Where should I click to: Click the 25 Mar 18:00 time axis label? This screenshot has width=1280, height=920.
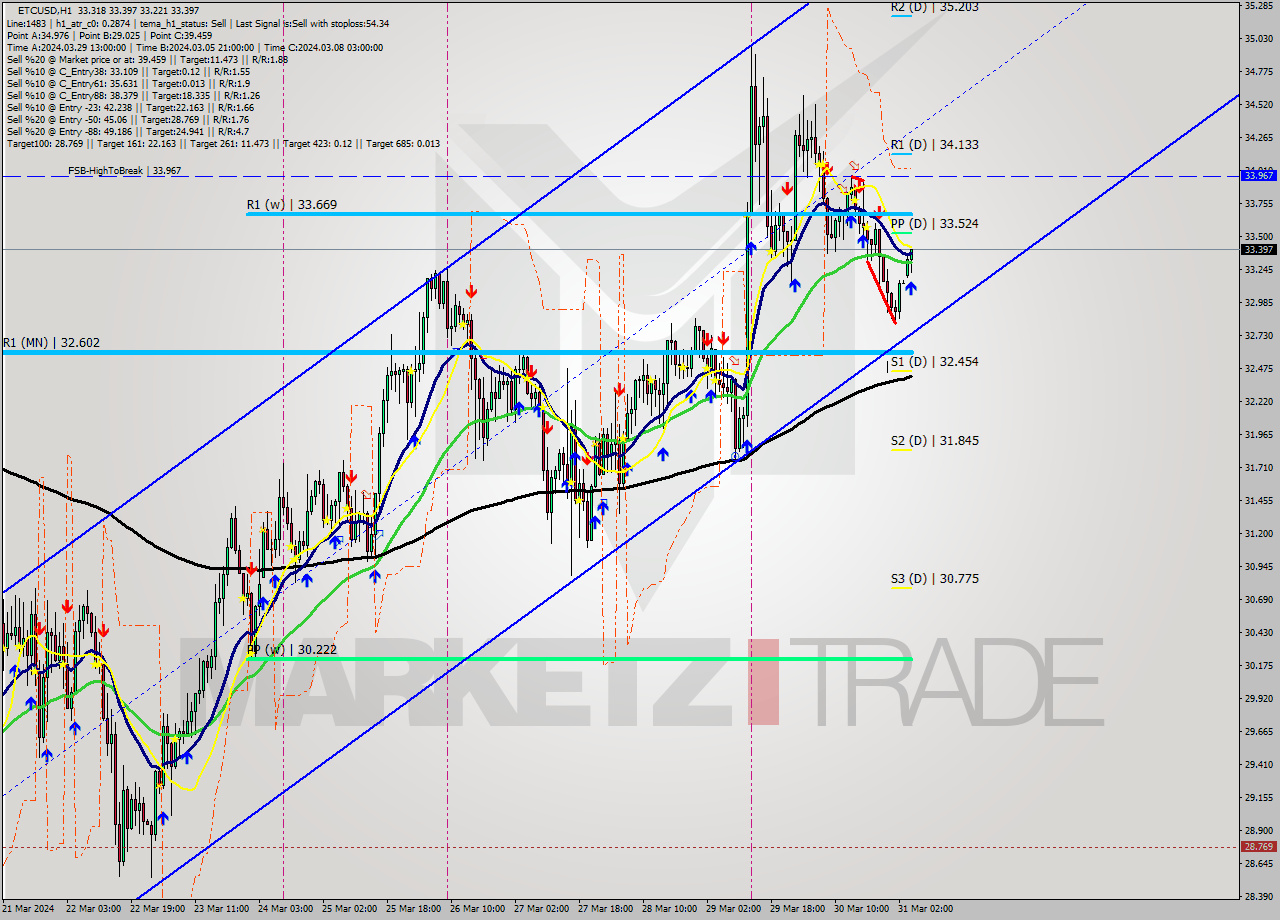coord(413,909)
